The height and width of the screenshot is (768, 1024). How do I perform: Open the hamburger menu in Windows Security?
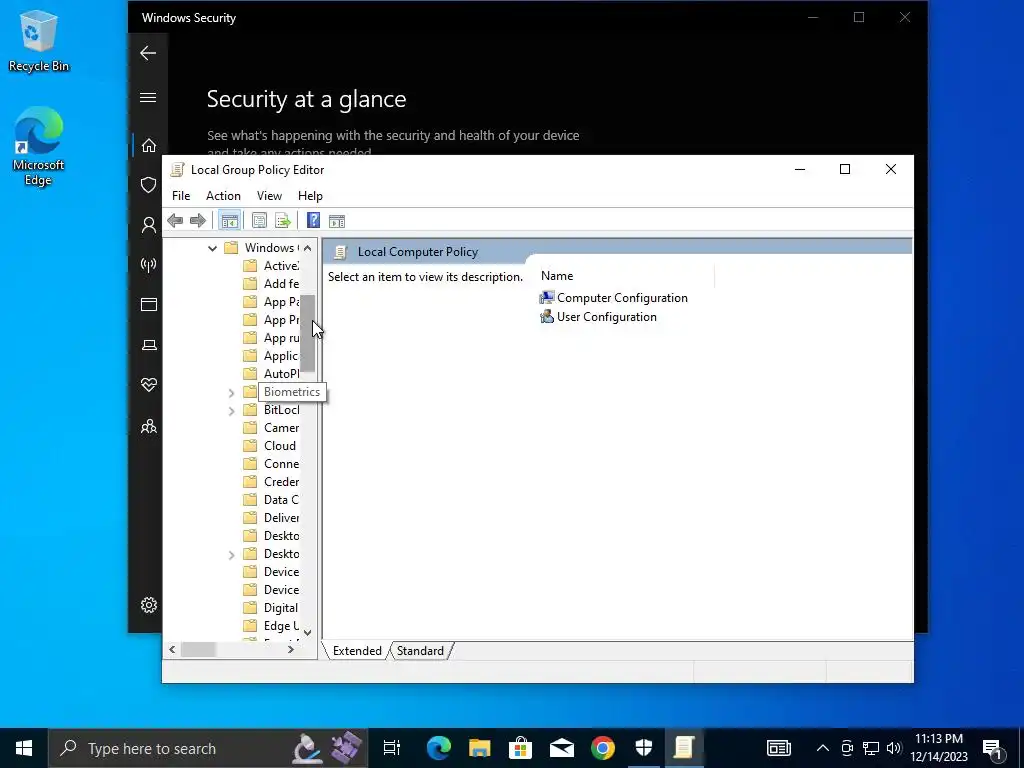click(148, 97)
